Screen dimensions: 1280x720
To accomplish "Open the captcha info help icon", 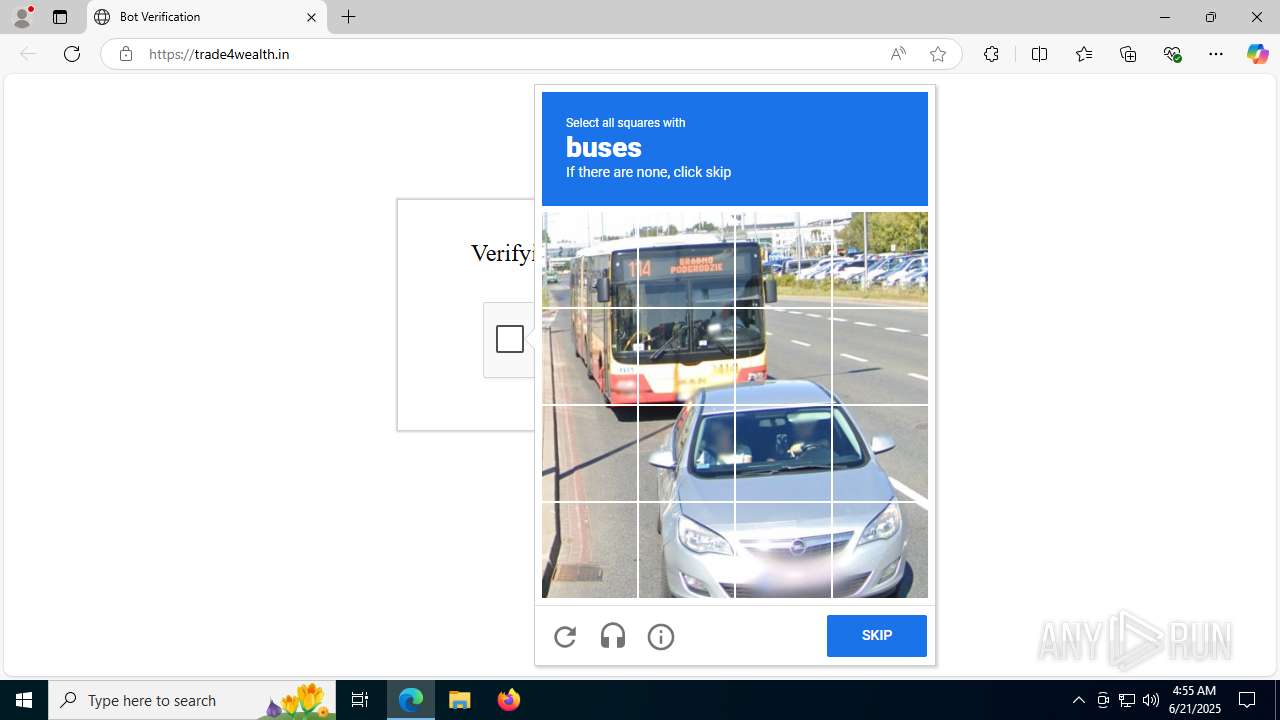I will [x=661, y=636].
